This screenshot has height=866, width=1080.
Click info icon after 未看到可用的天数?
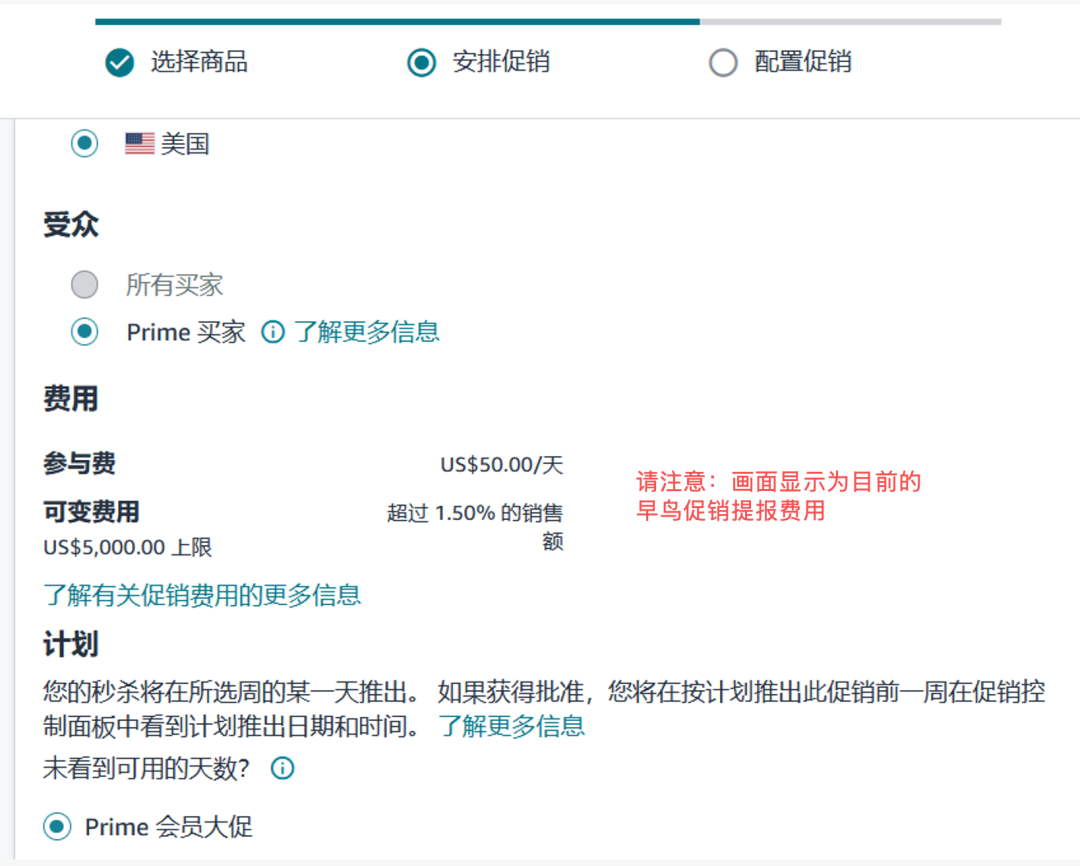click(x=282, y=767)
